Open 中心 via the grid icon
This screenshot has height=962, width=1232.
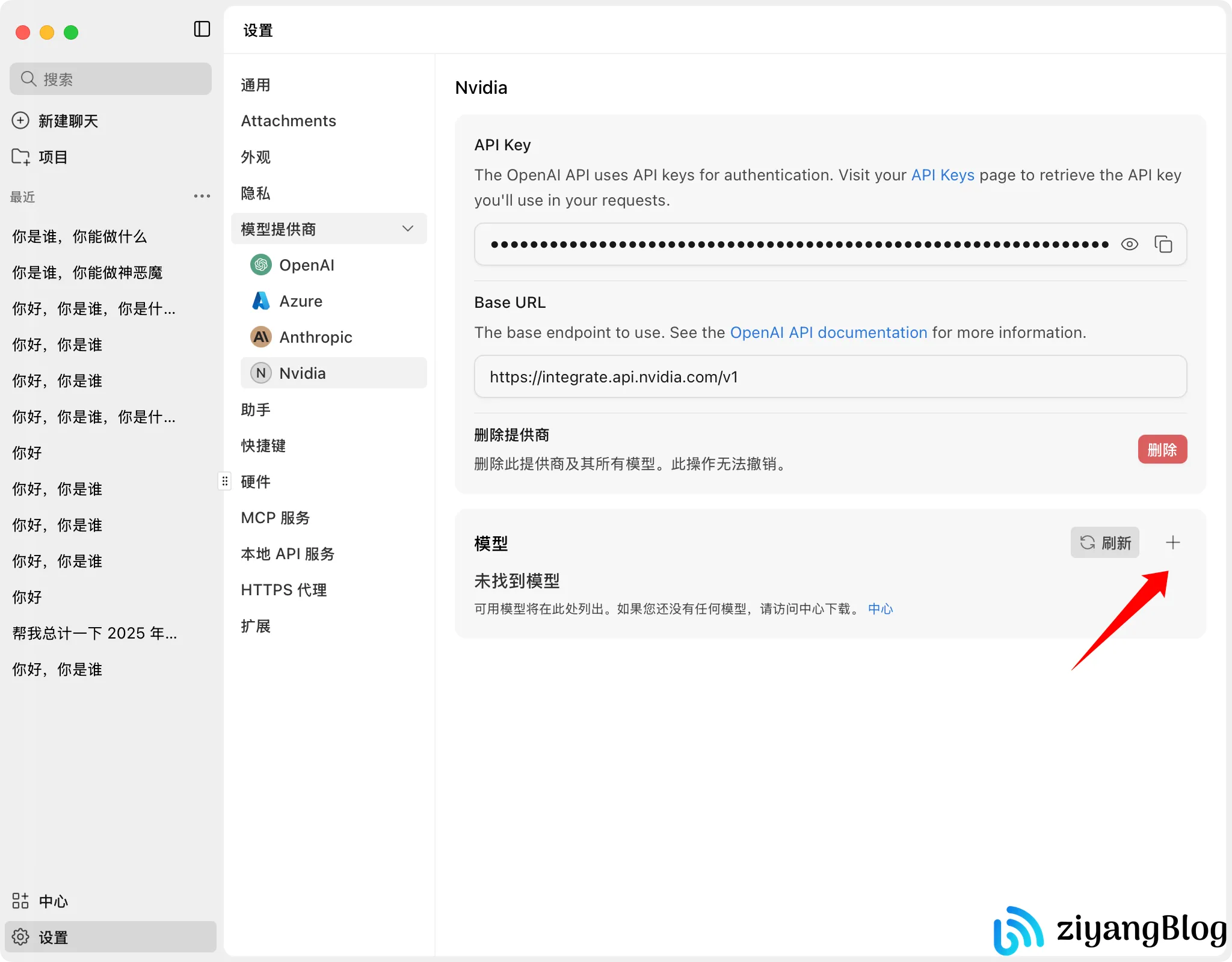click(x=20, y=900)
